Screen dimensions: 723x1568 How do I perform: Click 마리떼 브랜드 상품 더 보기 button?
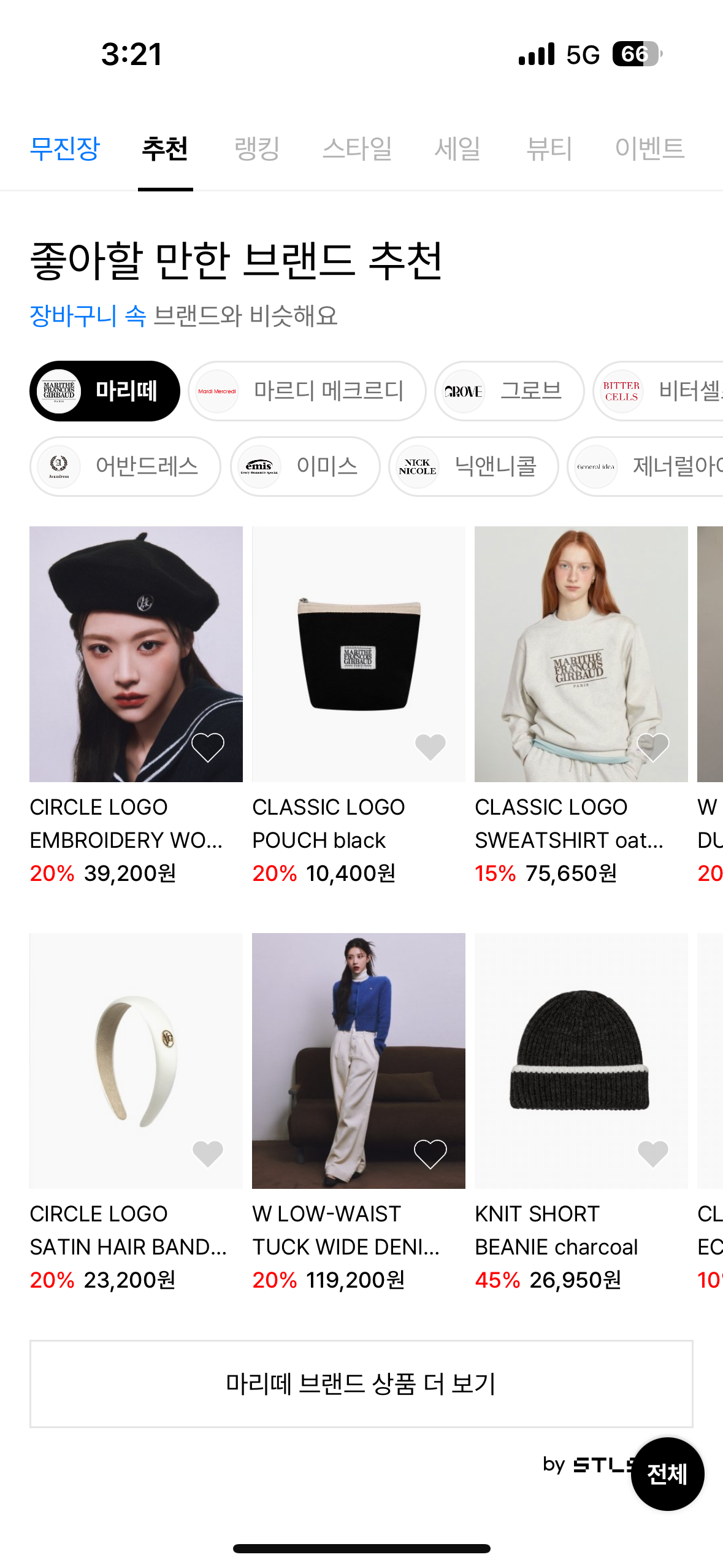pos(361,1384)
